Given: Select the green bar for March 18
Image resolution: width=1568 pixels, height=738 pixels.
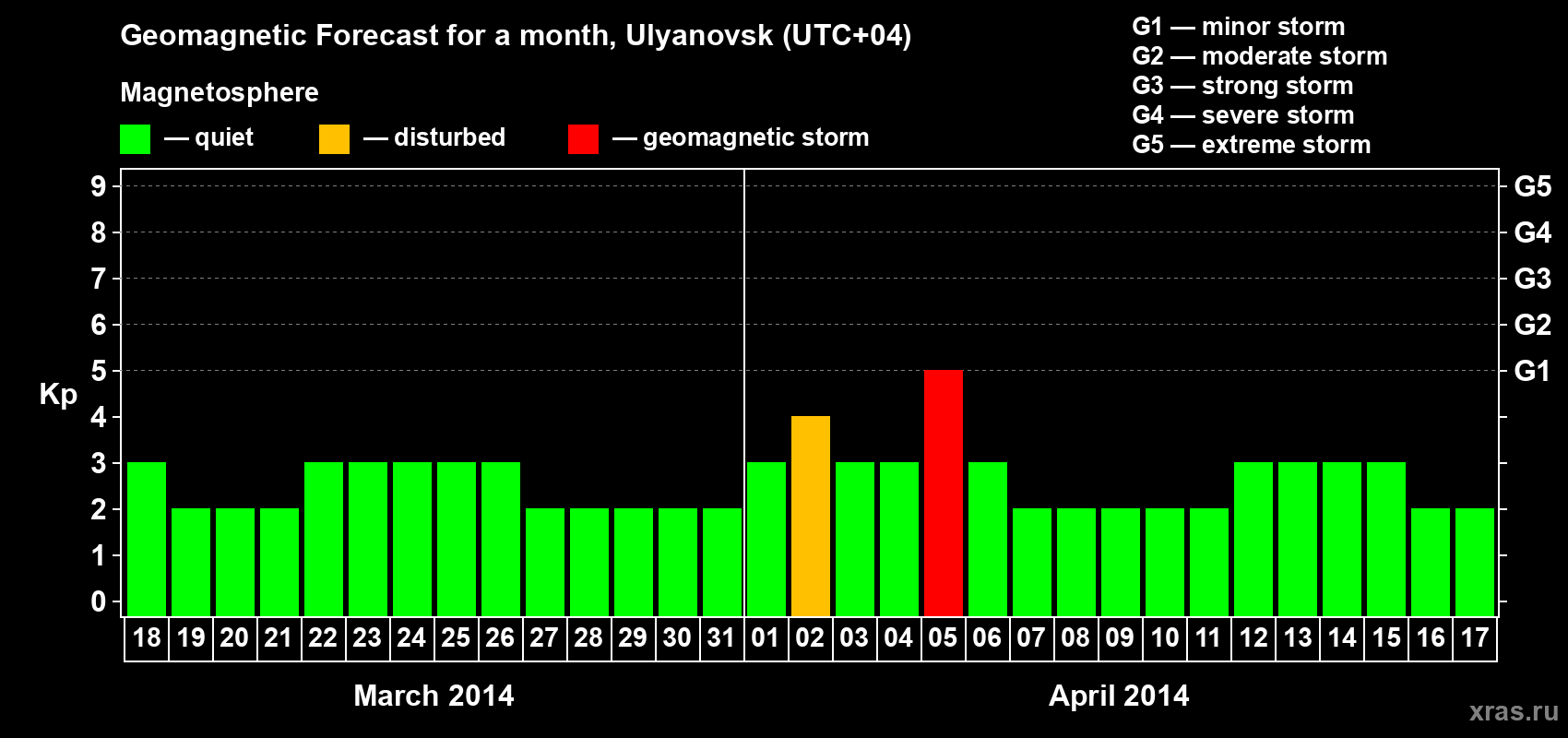Looking at the screenshot, I should pyautogui.click(x=146, y=539).
